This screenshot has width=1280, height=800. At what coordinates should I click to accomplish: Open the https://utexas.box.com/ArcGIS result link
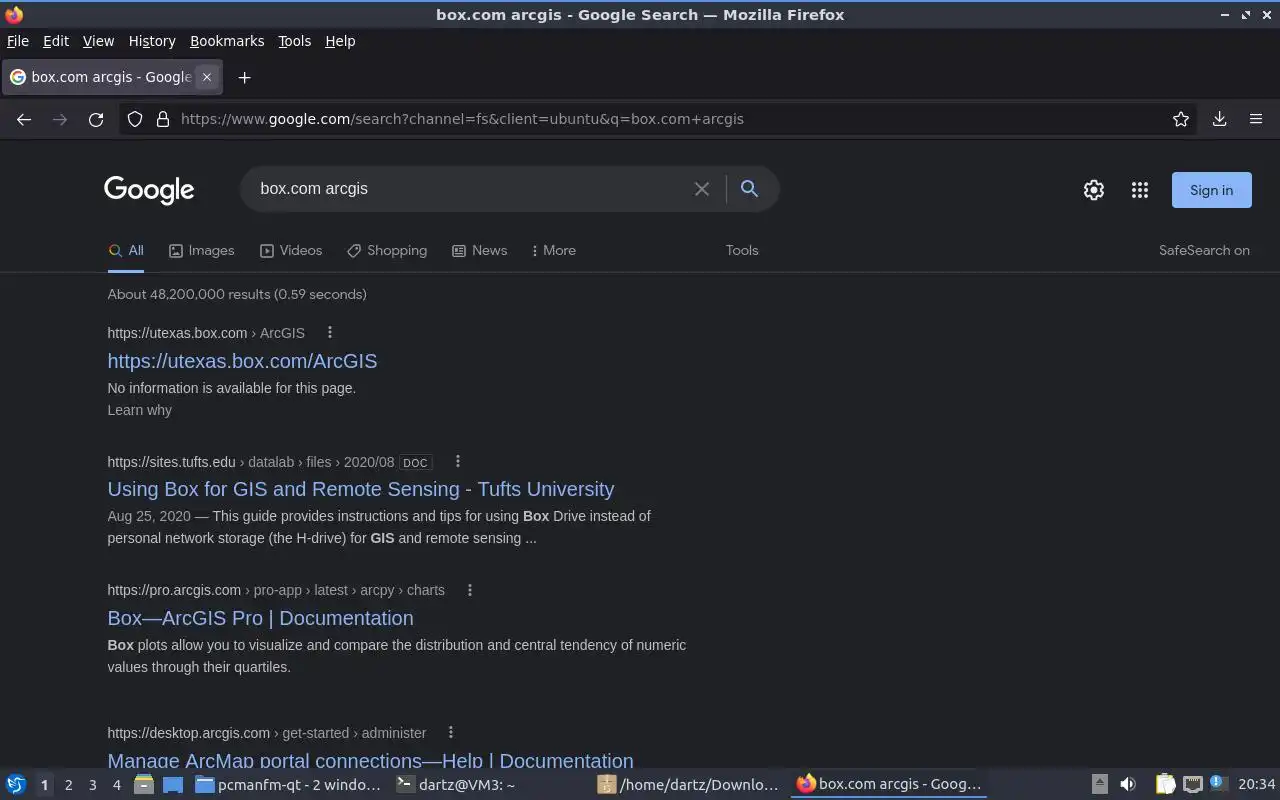pyautogui.click(x=242, y=361)
